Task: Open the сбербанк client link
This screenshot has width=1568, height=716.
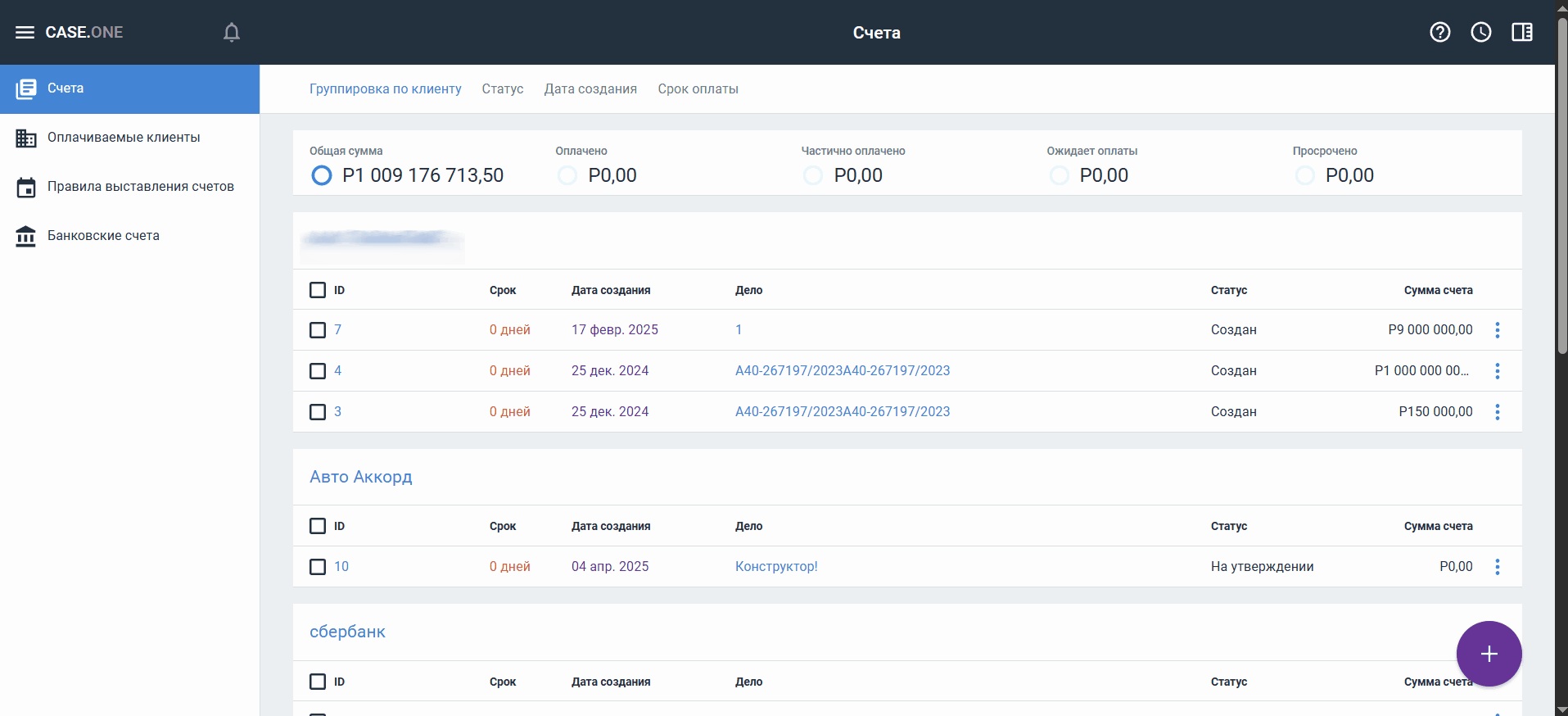Action: 347,632
